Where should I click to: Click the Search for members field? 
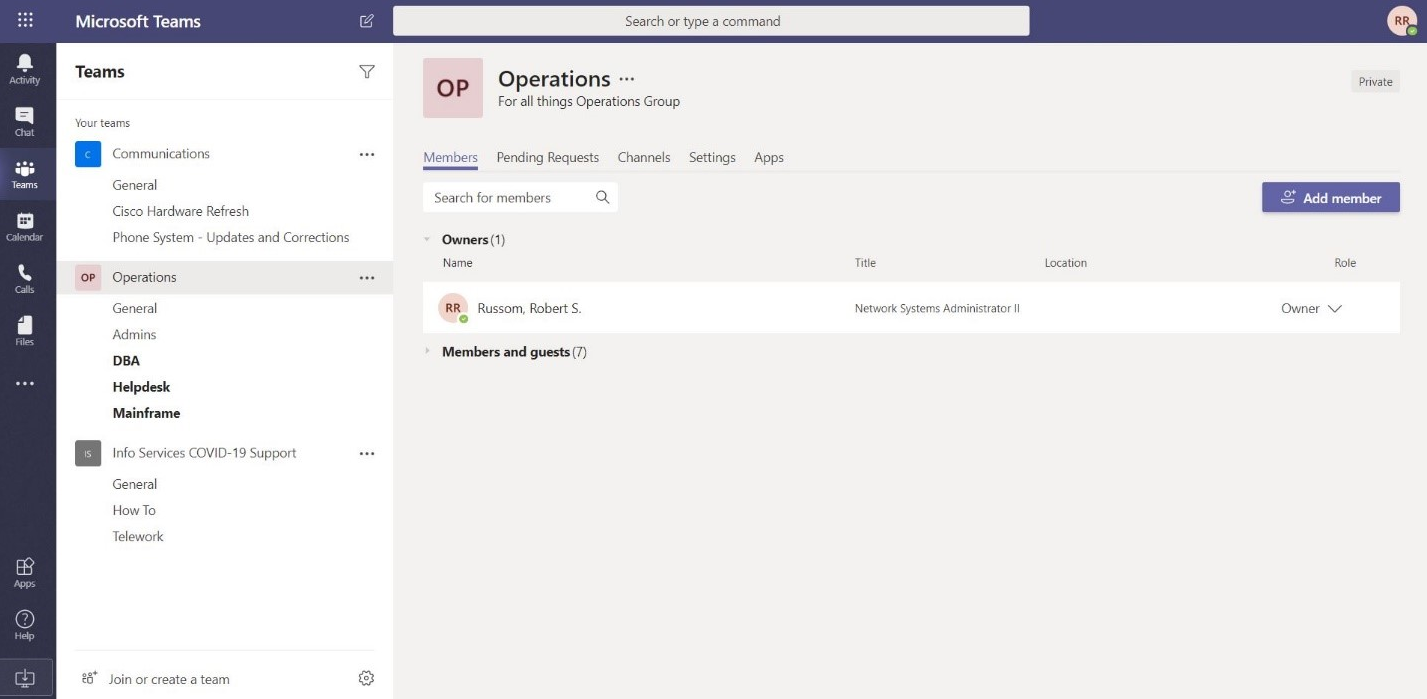(520, 197)
